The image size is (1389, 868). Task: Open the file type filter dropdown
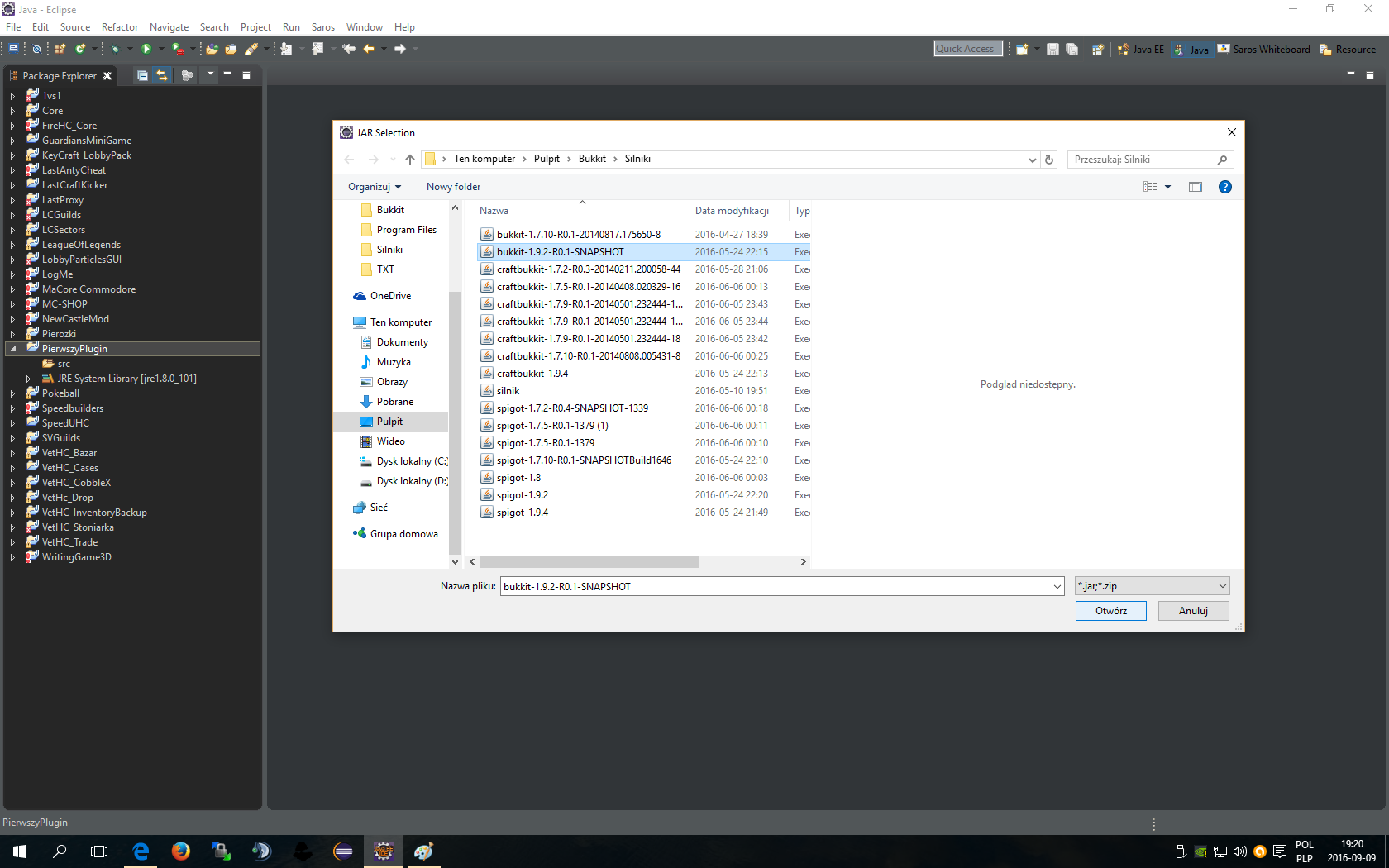pyautogui.click(x=1152, y=586)
